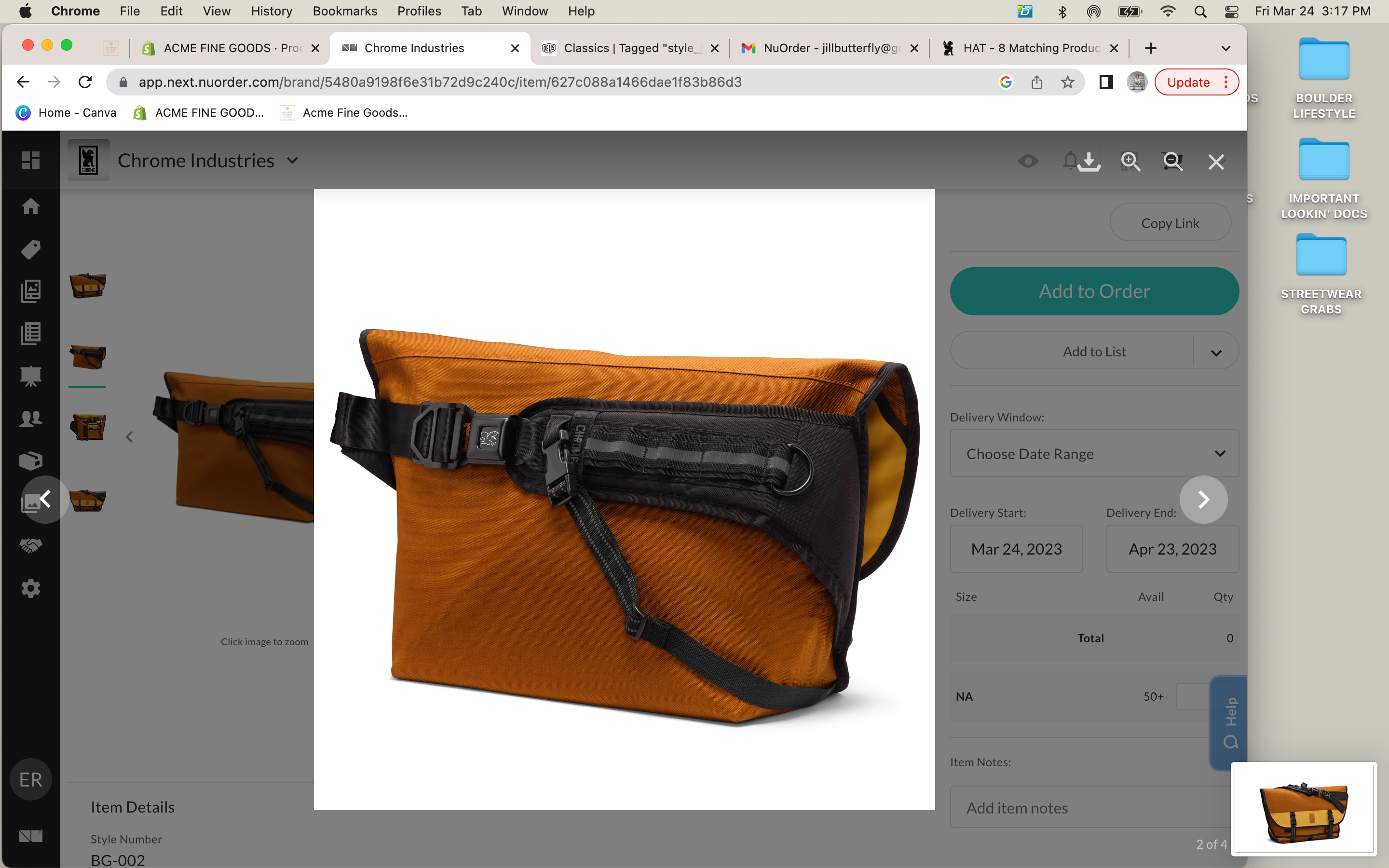Viewport: 1389px width, 868px height.
Task: Open the Profiles menu
Action: (x=419, y=11)
